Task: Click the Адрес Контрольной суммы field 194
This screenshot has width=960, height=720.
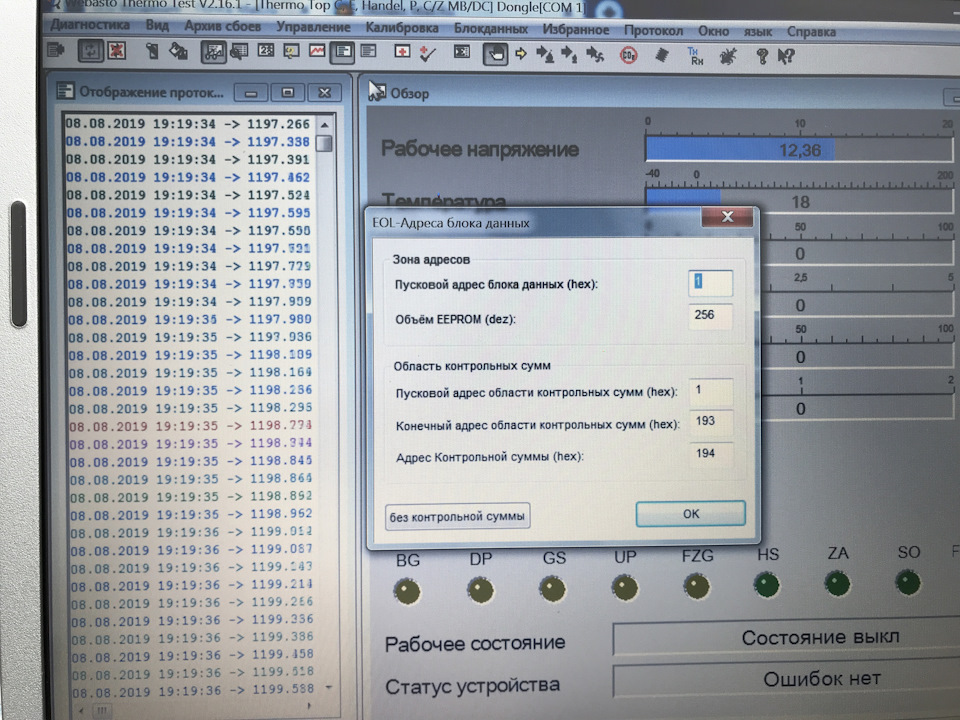Action: click(711, 454)
